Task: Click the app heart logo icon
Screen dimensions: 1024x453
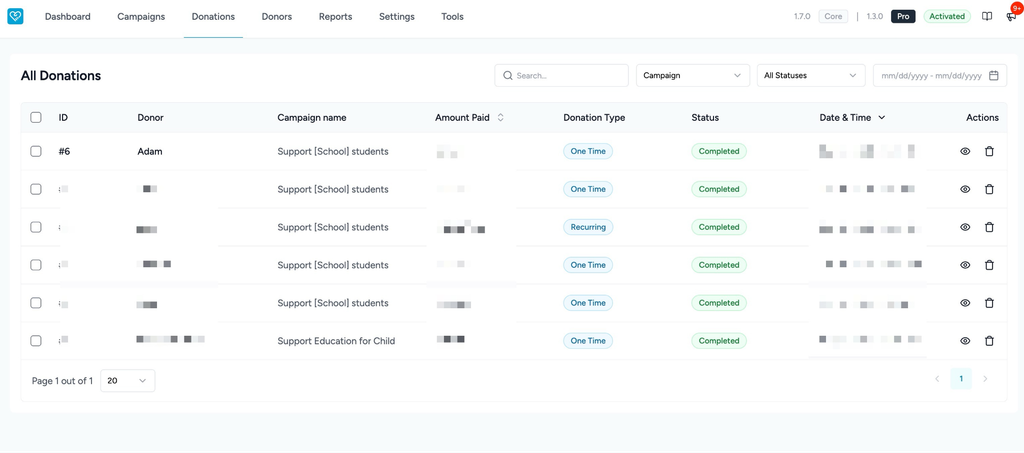Action: 15,16
